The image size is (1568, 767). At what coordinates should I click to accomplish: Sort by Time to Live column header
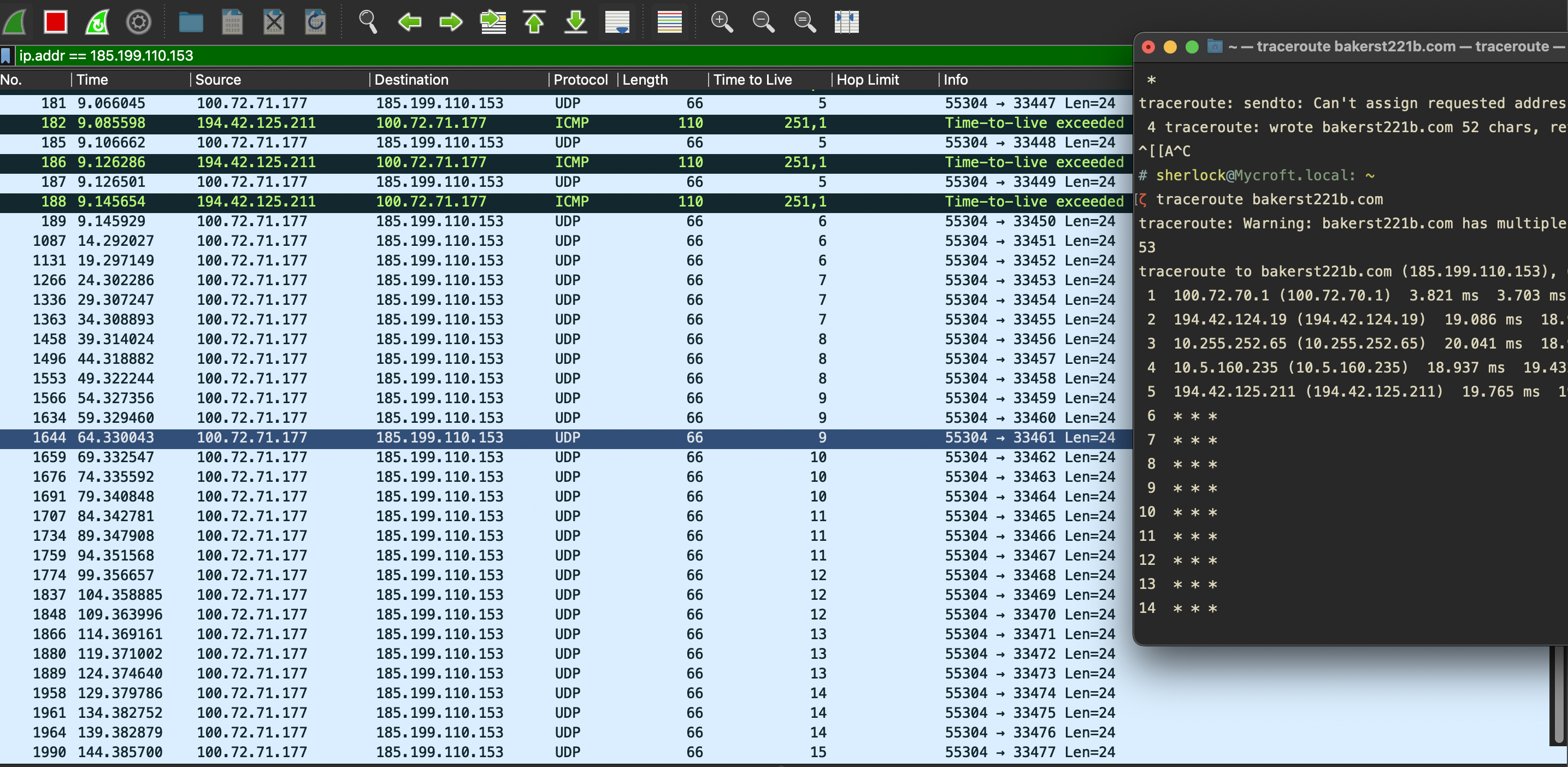tap(770, 80)
